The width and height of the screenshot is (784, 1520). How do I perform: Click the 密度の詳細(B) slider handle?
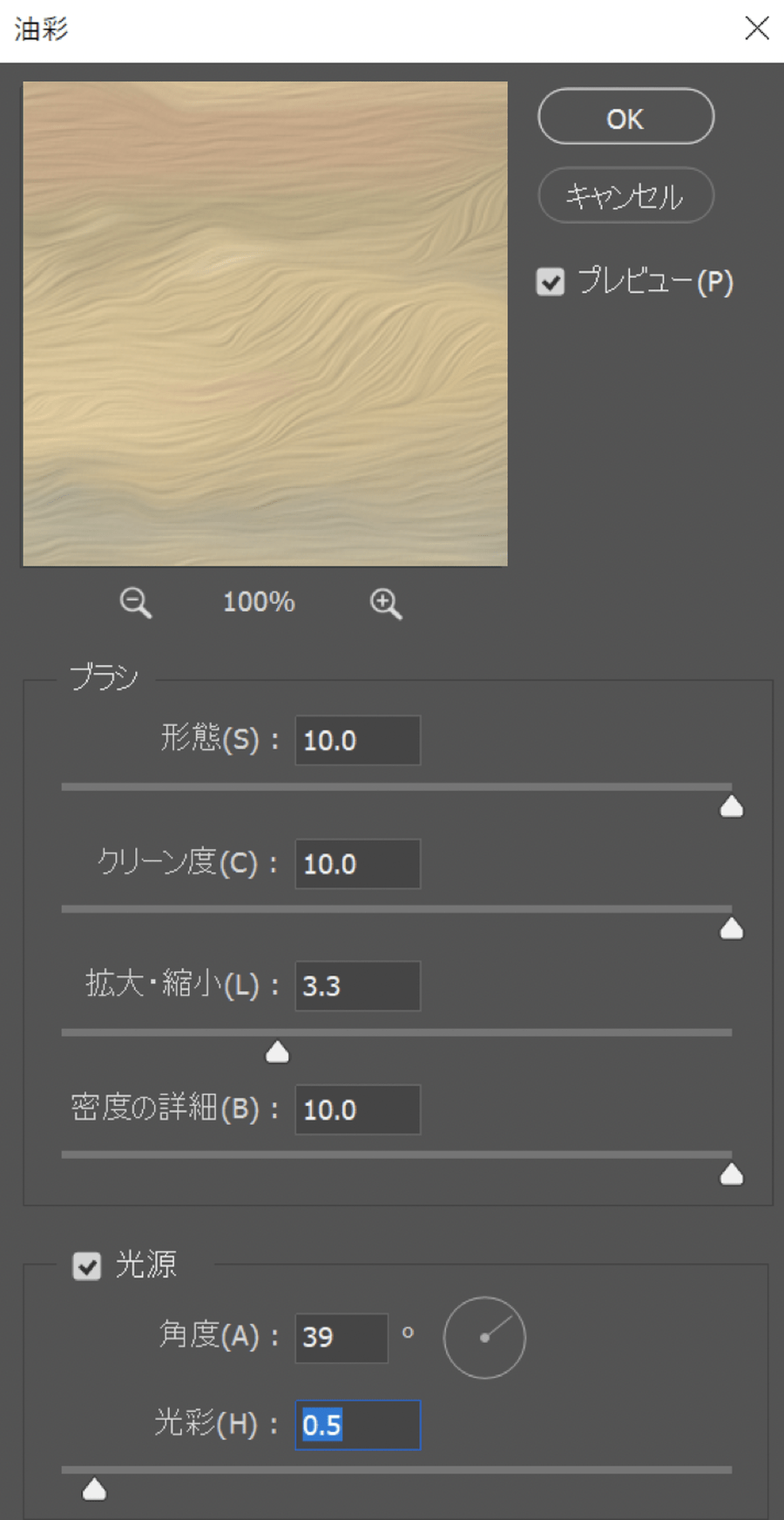(x=732, y=1175)
